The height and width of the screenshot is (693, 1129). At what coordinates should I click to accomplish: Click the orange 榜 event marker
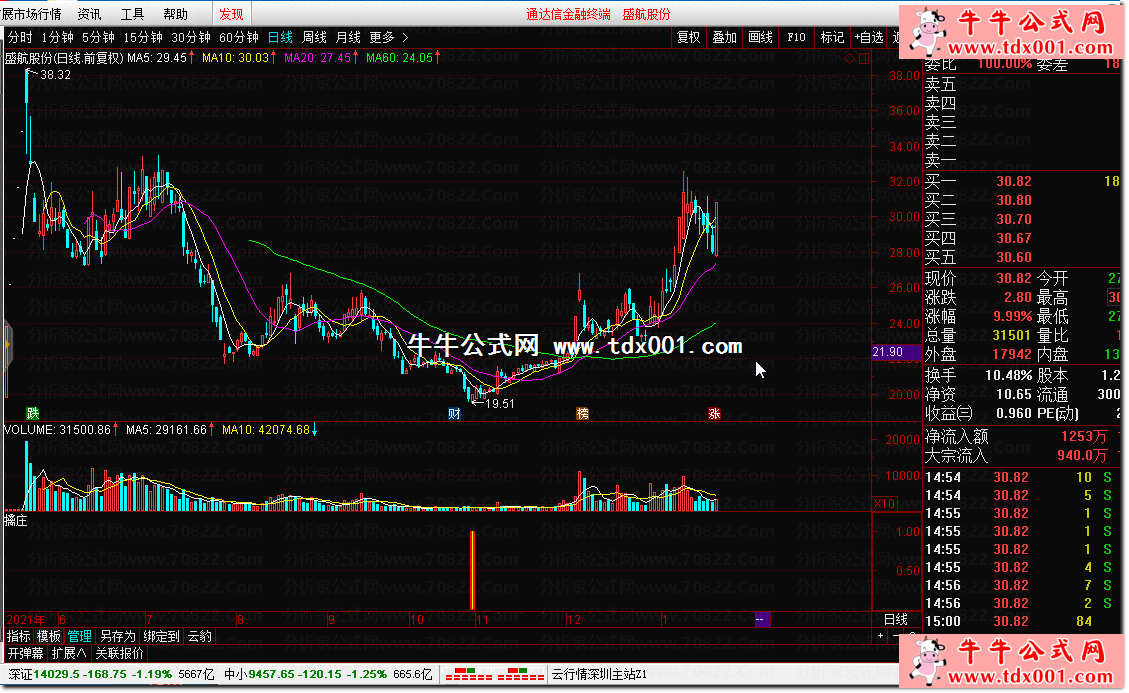click(583, 413)
